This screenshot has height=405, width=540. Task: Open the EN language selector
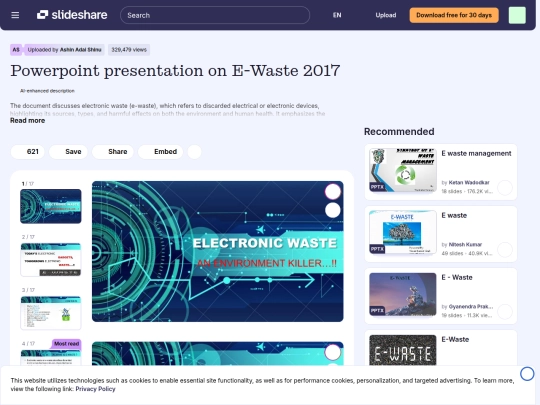[x=337, y=15]
